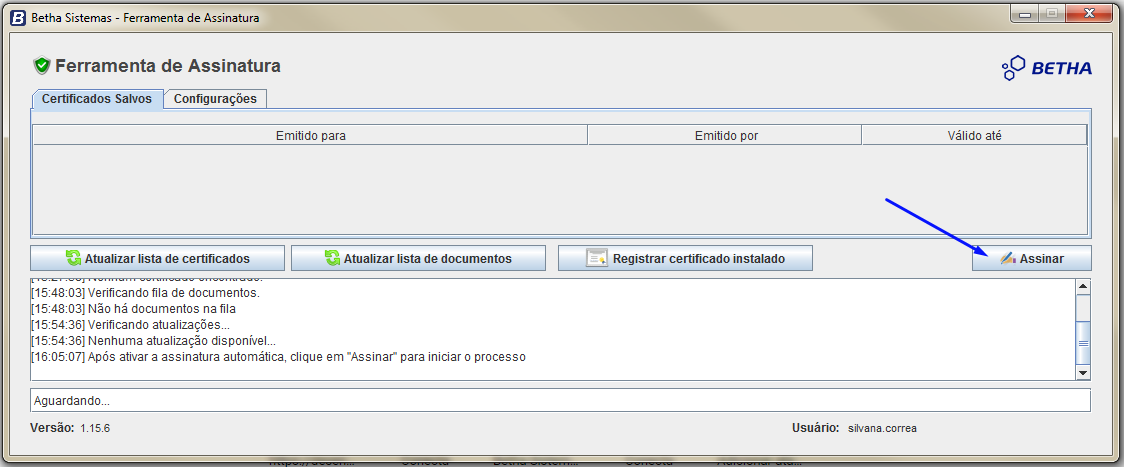Switch to the Configurações tab

(215, 99)
